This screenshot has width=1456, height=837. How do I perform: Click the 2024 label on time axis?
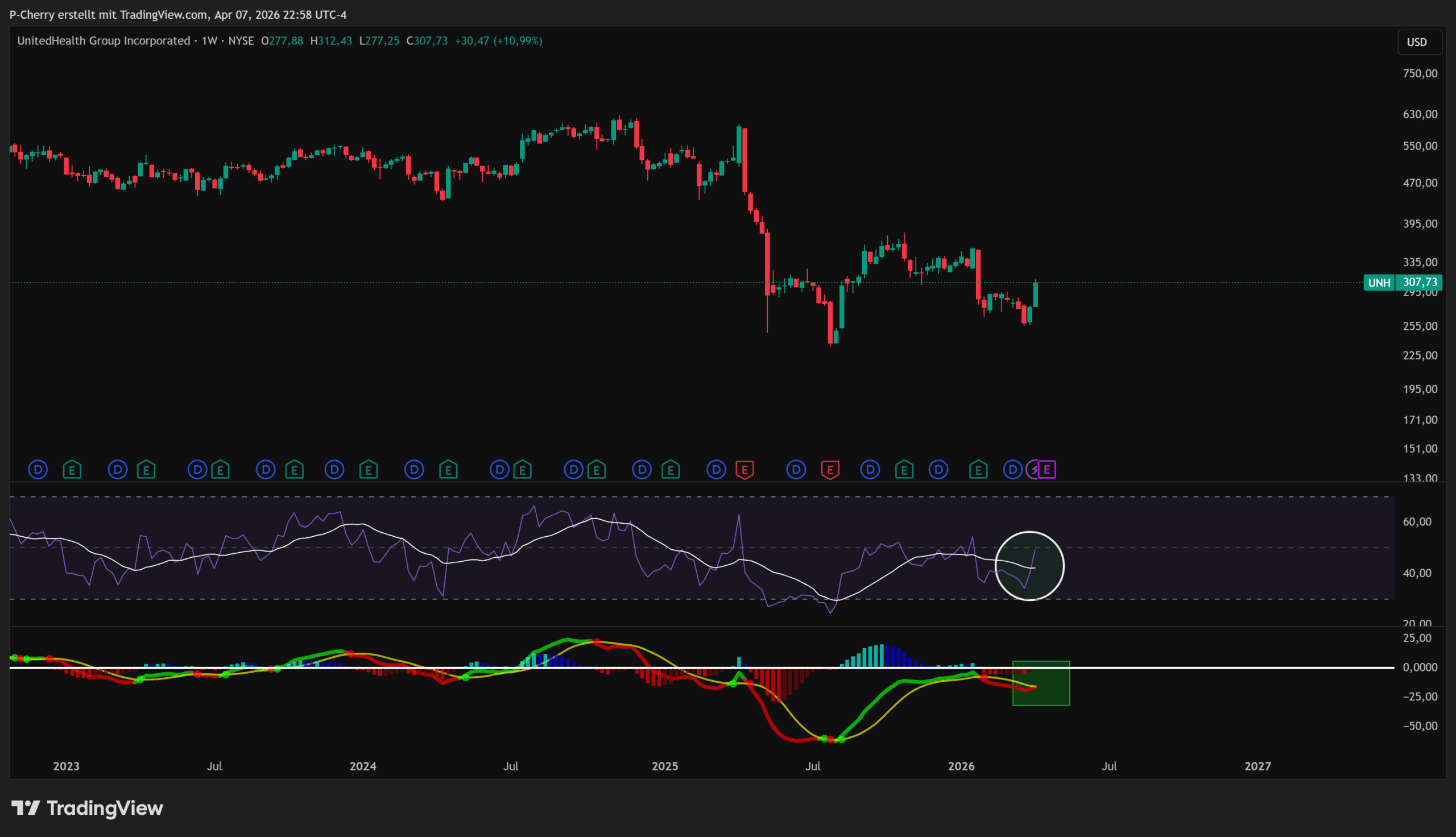(x=363, y=766)
